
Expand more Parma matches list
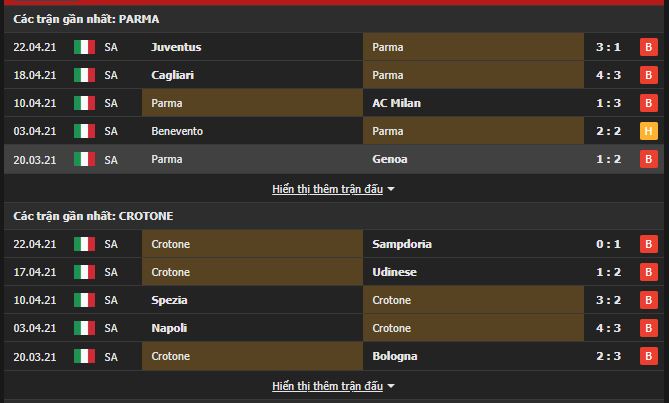pos(333,188)
